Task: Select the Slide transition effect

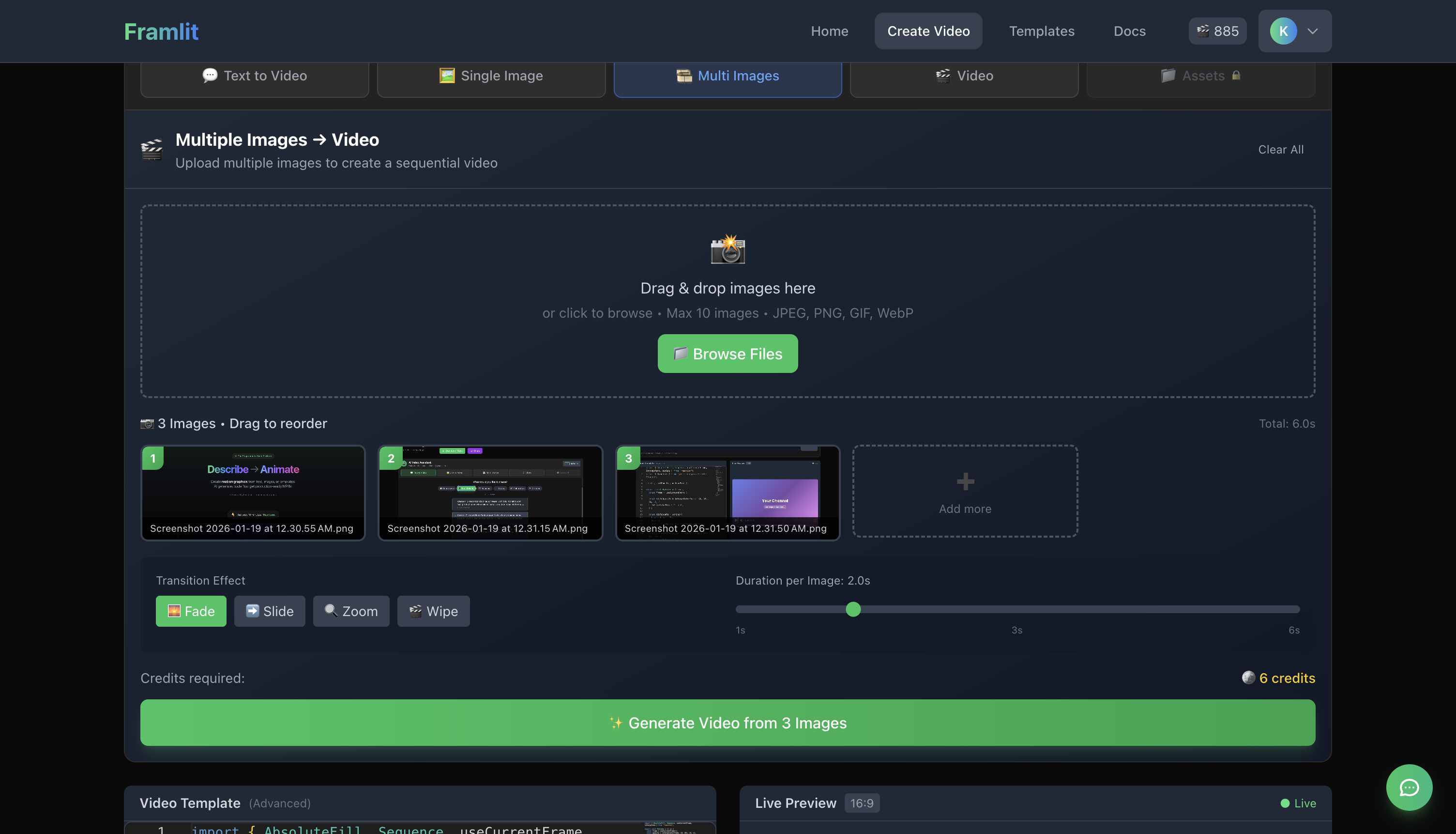Action: pos(269,611)
